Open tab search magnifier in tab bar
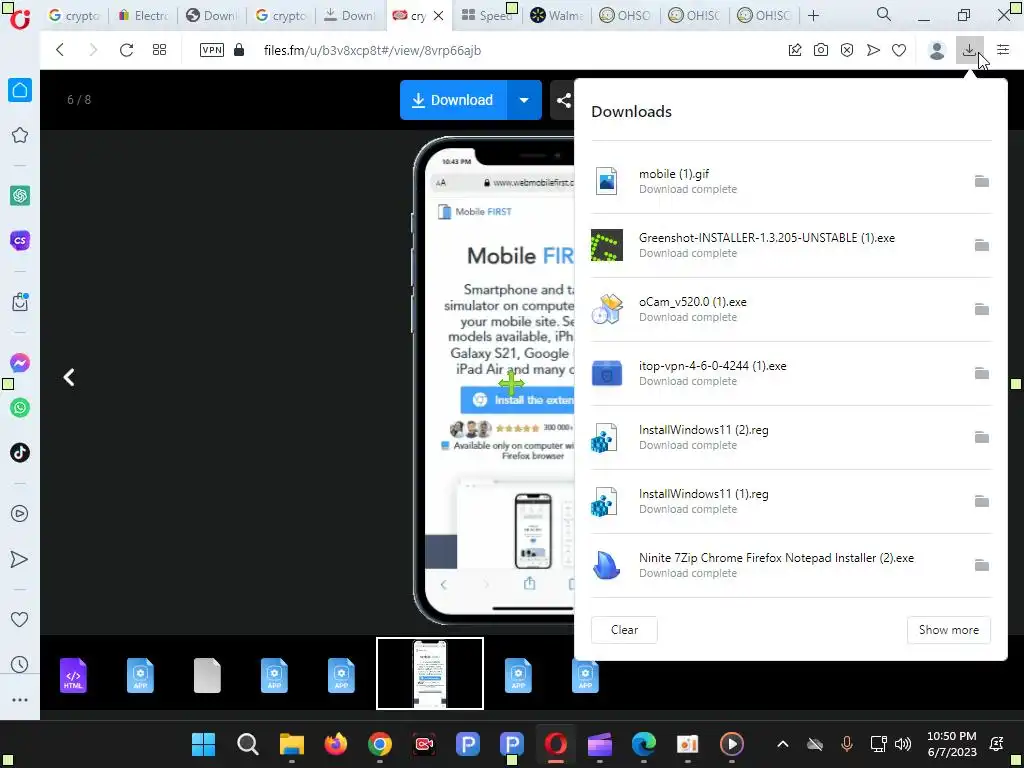 884,15
